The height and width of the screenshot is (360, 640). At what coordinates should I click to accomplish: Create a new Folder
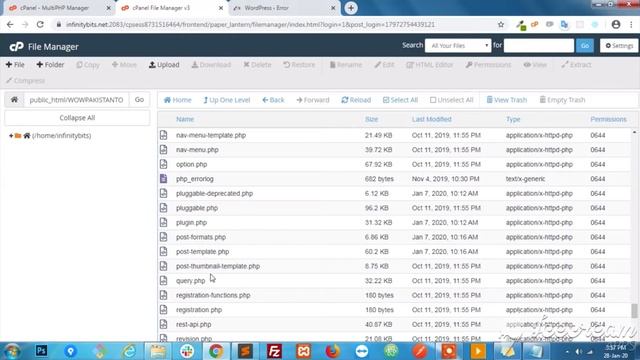(x=50, y=64)
